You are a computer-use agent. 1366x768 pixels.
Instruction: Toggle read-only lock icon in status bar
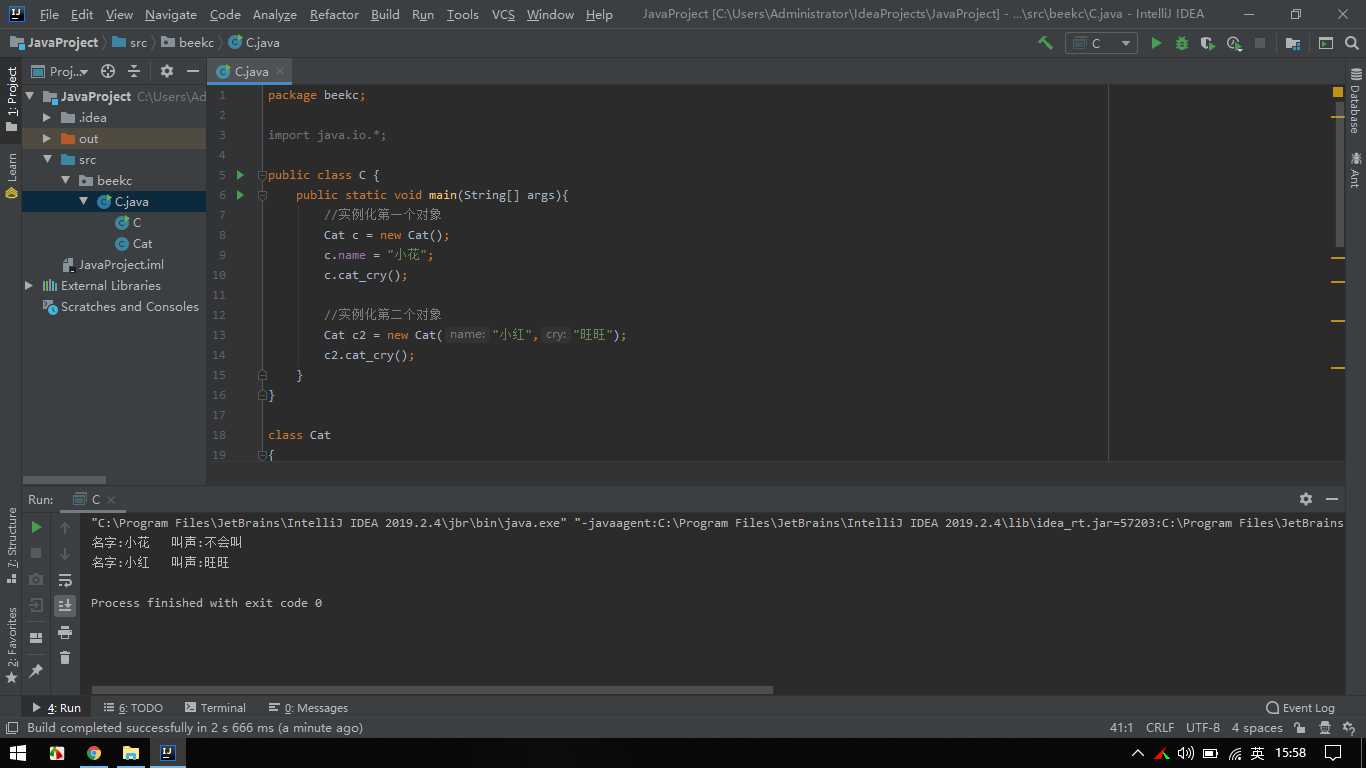coord(1300,728)
